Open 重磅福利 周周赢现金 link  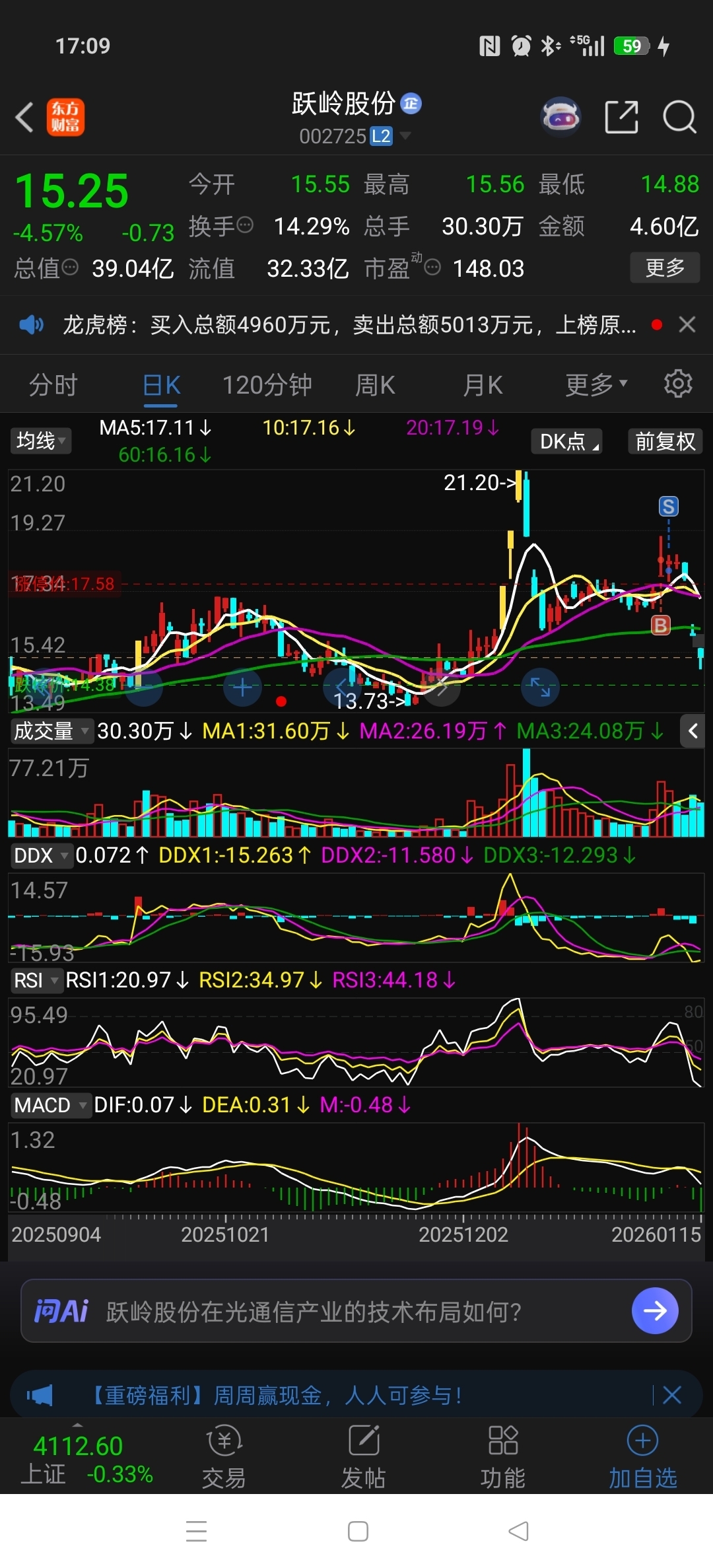coord(274,1396)
